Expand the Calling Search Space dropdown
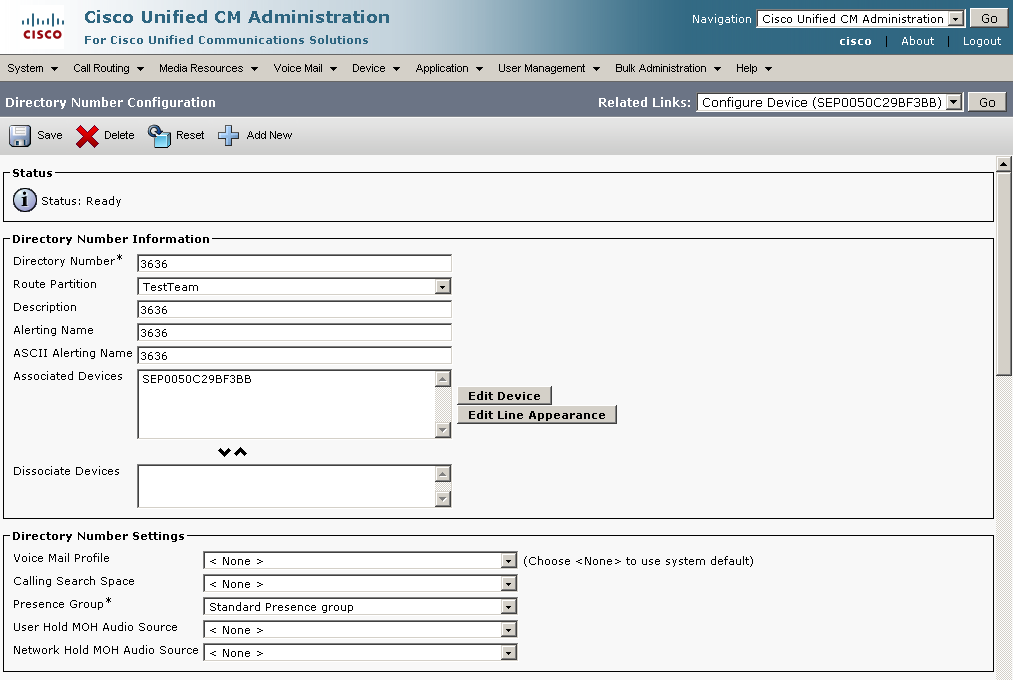This screenshot has width=1013, height=680. click(x=509, y=584)
